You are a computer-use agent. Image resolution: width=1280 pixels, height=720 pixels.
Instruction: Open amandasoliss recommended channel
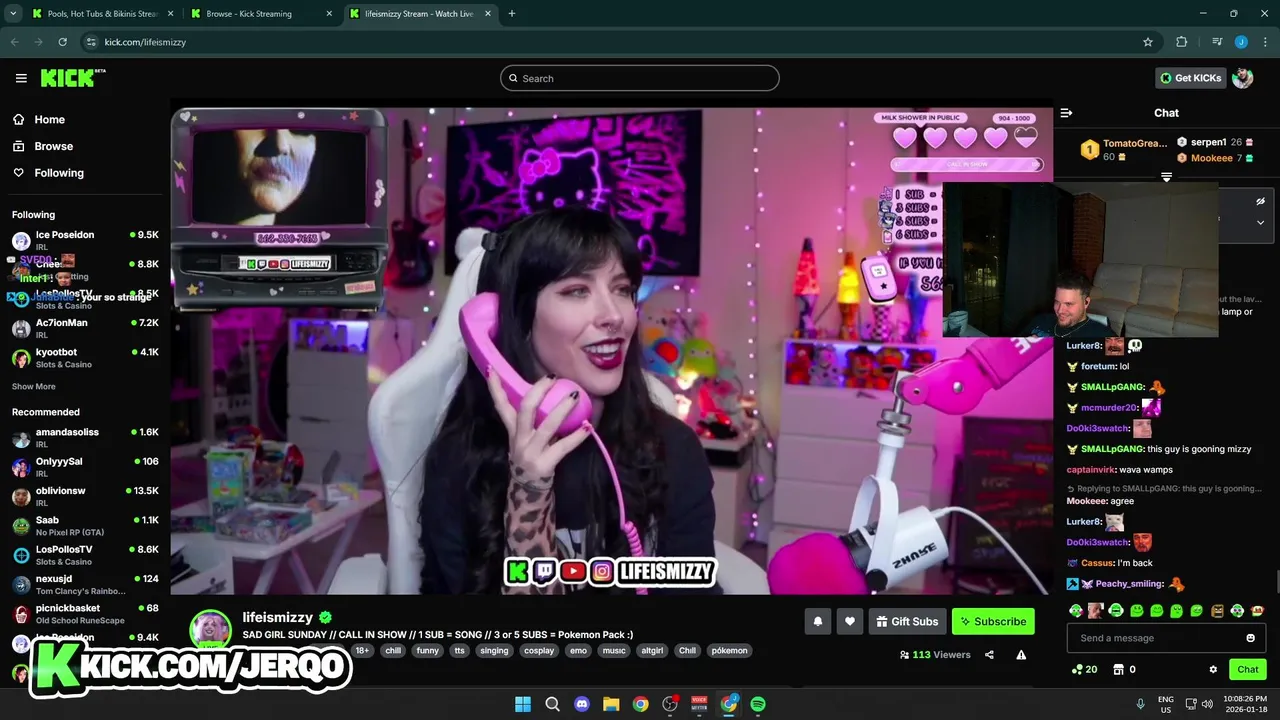click(85, 438)
